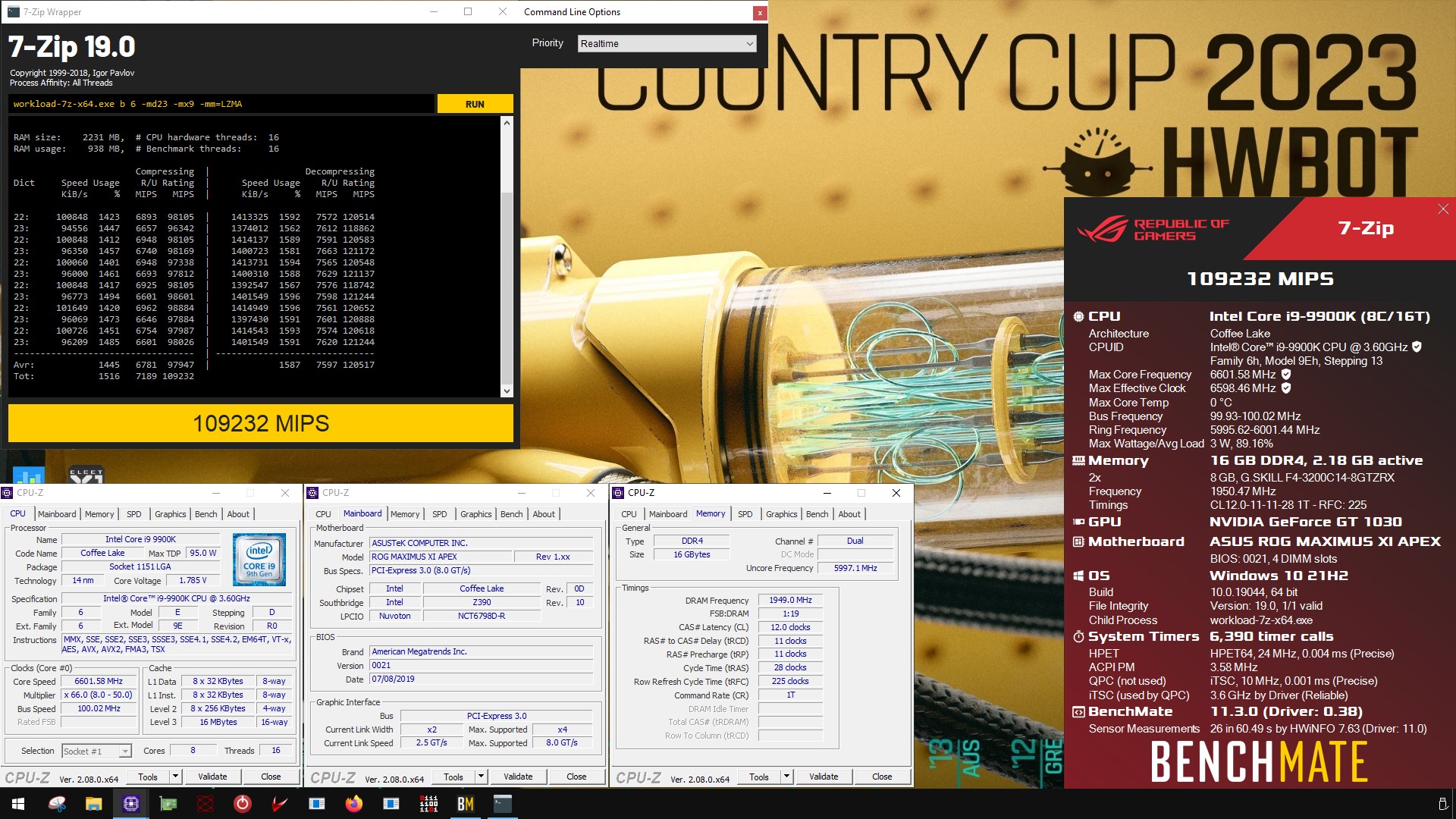This screenshot has width=1456, height=819.
Task: Click the 7-Zip Wrapper title bar icon
Action: 13,12
